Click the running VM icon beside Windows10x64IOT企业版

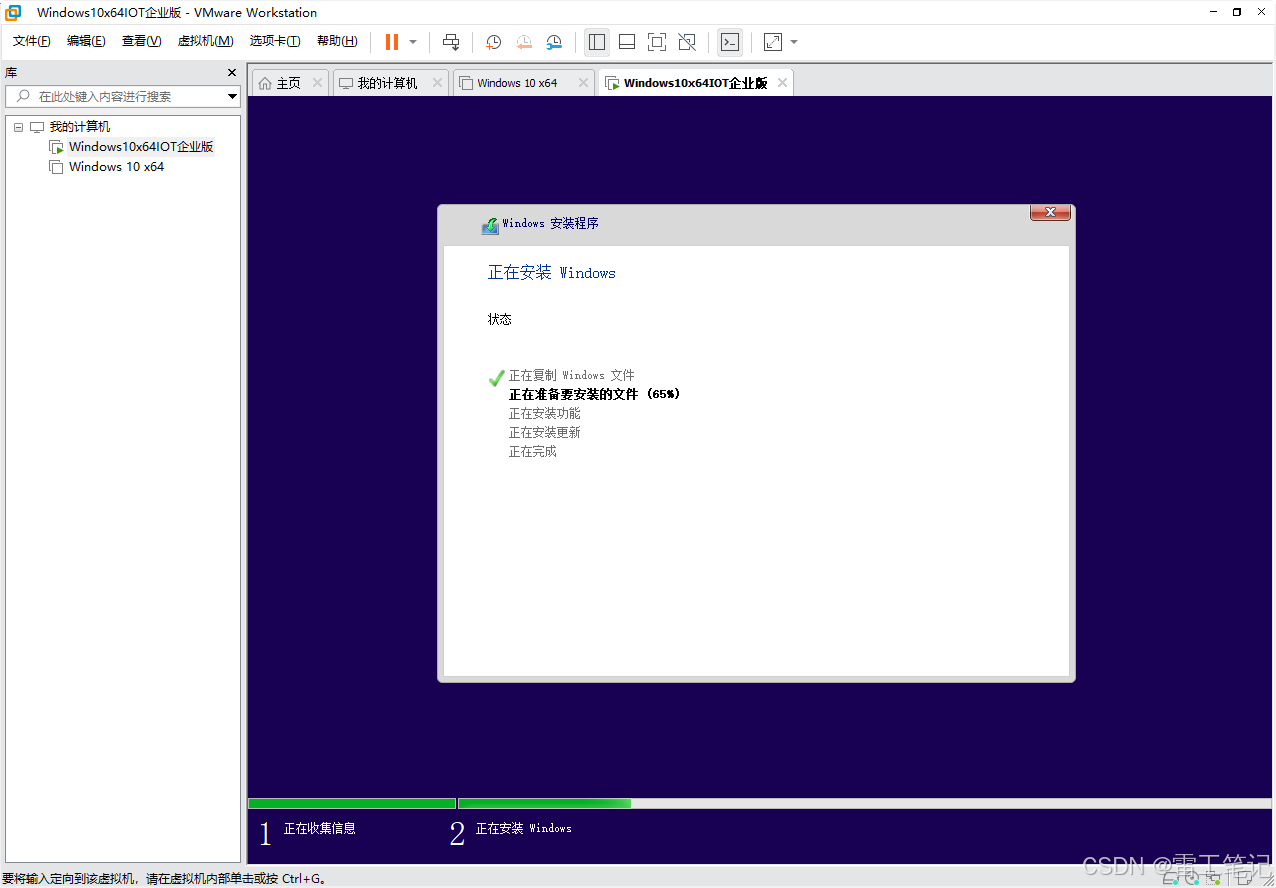click(x=56, y=147)
